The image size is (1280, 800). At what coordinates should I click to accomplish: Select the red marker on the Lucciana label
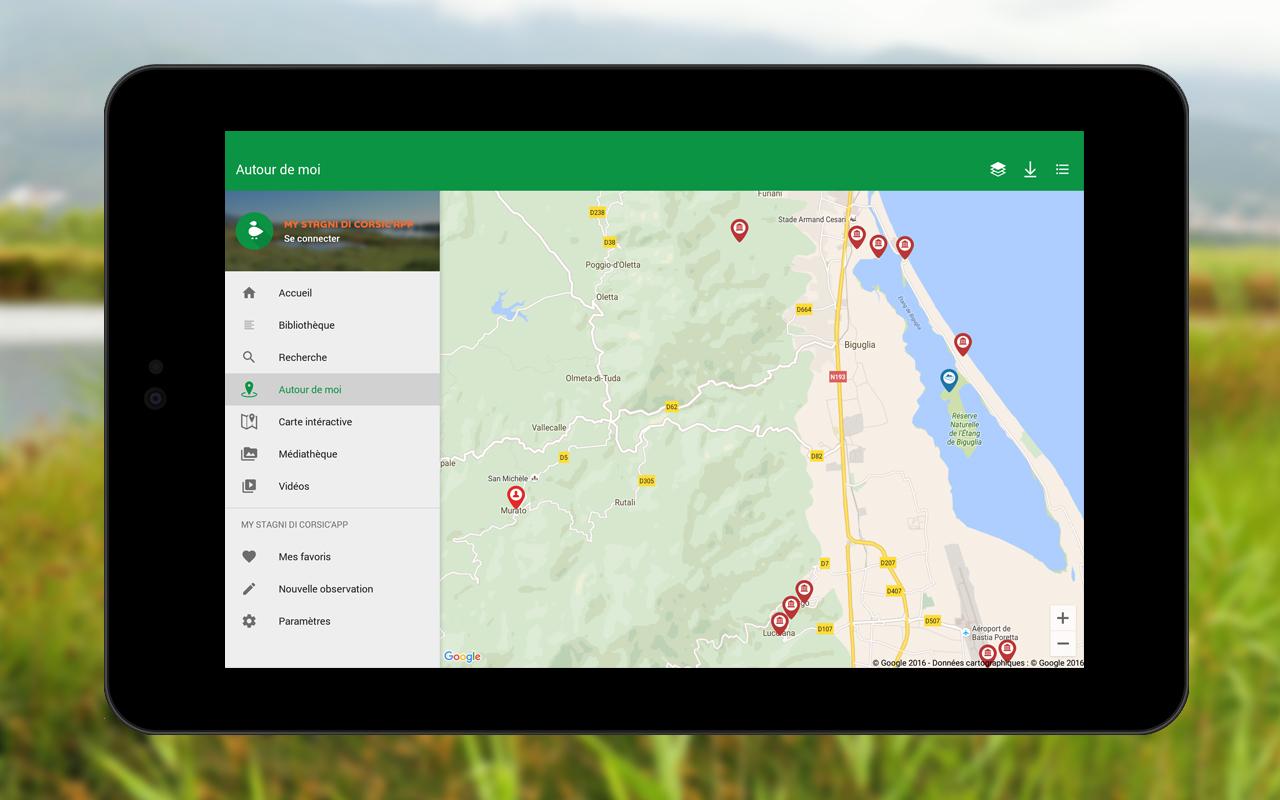(x=780, y=623)
